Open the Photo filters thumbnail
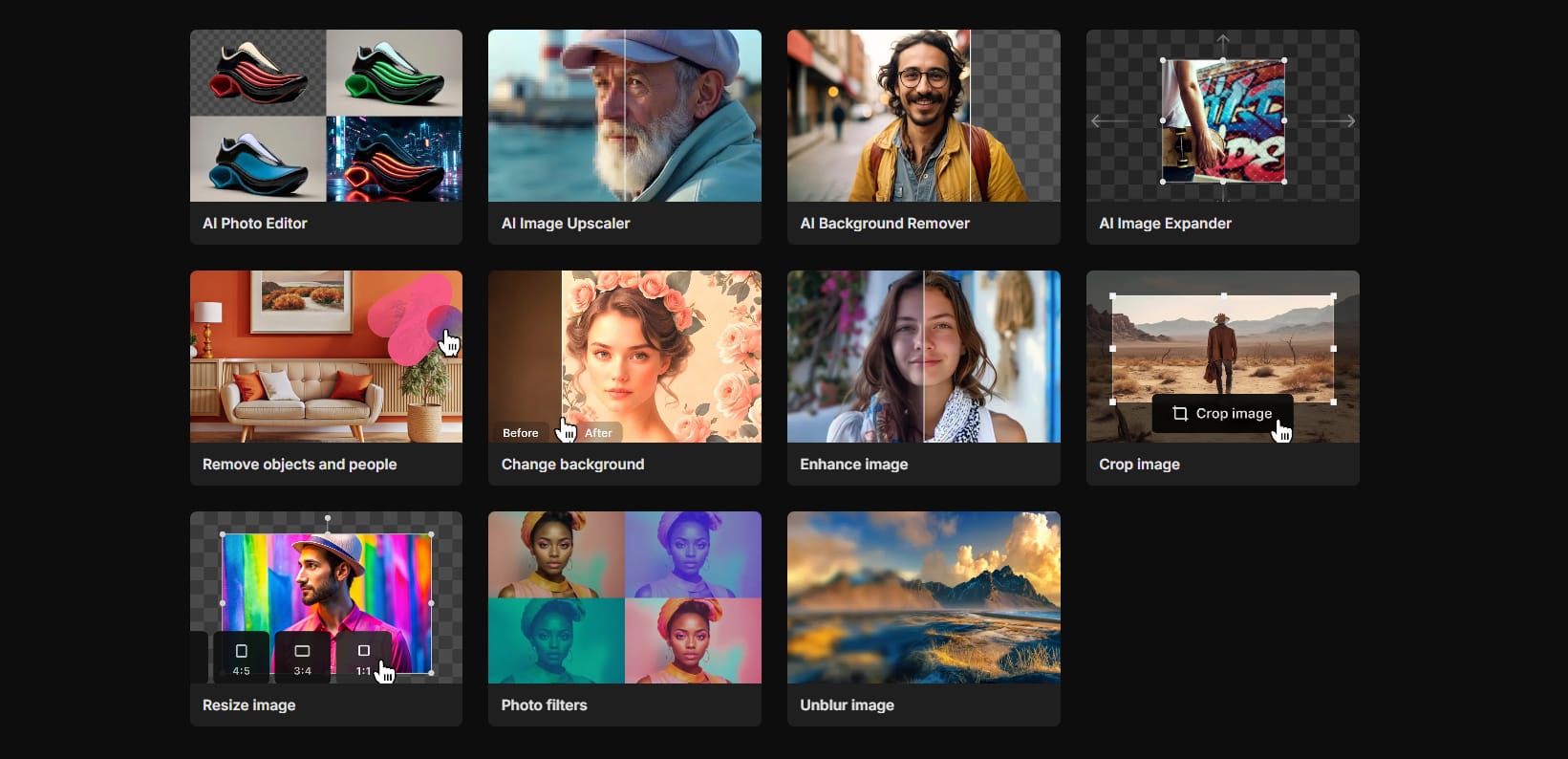The image size is (1568, 759). pyautogui.click(x=625, y=597)
